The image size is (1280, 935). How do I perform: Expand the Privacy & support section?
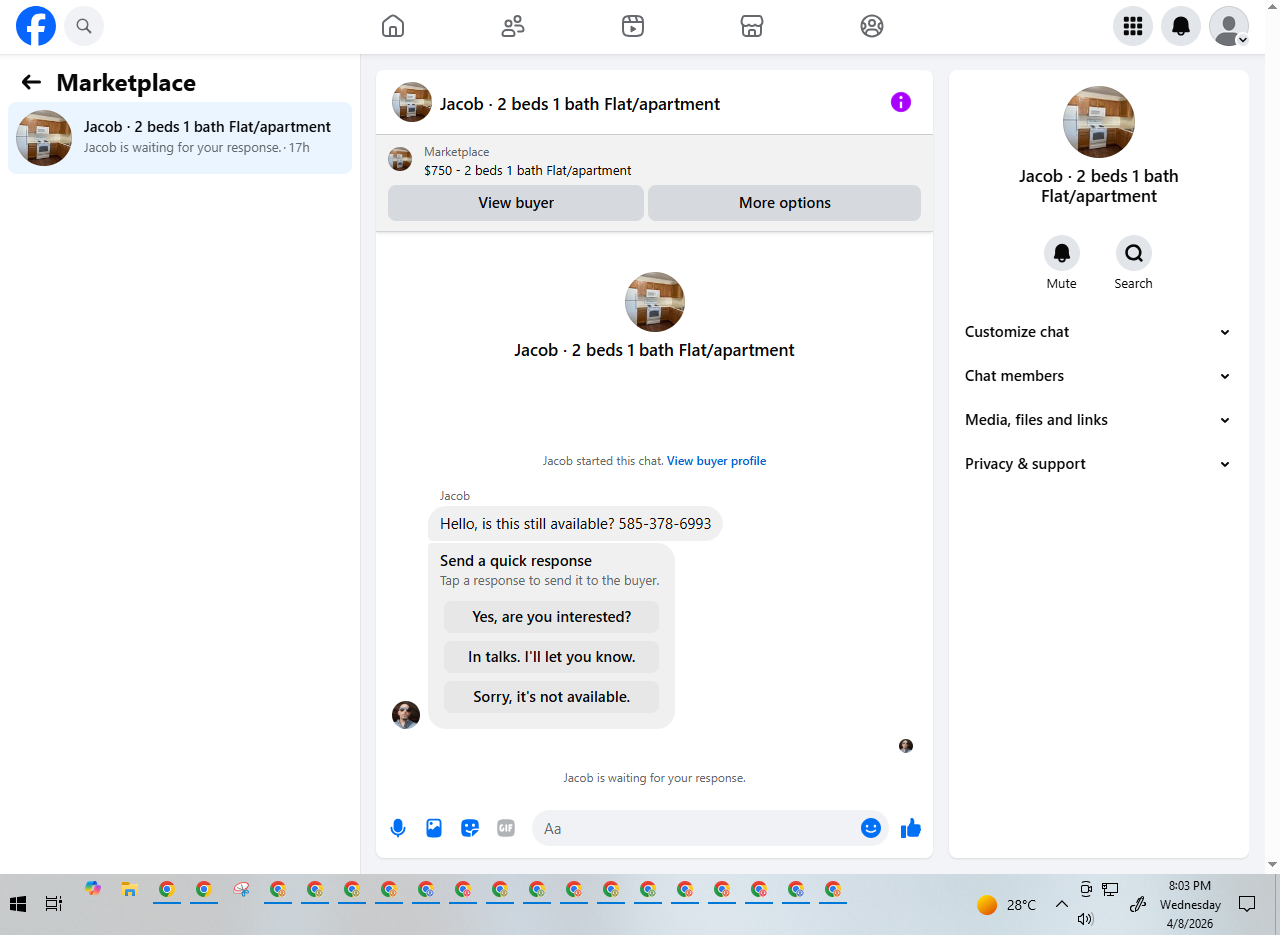tap(1098, 464)
